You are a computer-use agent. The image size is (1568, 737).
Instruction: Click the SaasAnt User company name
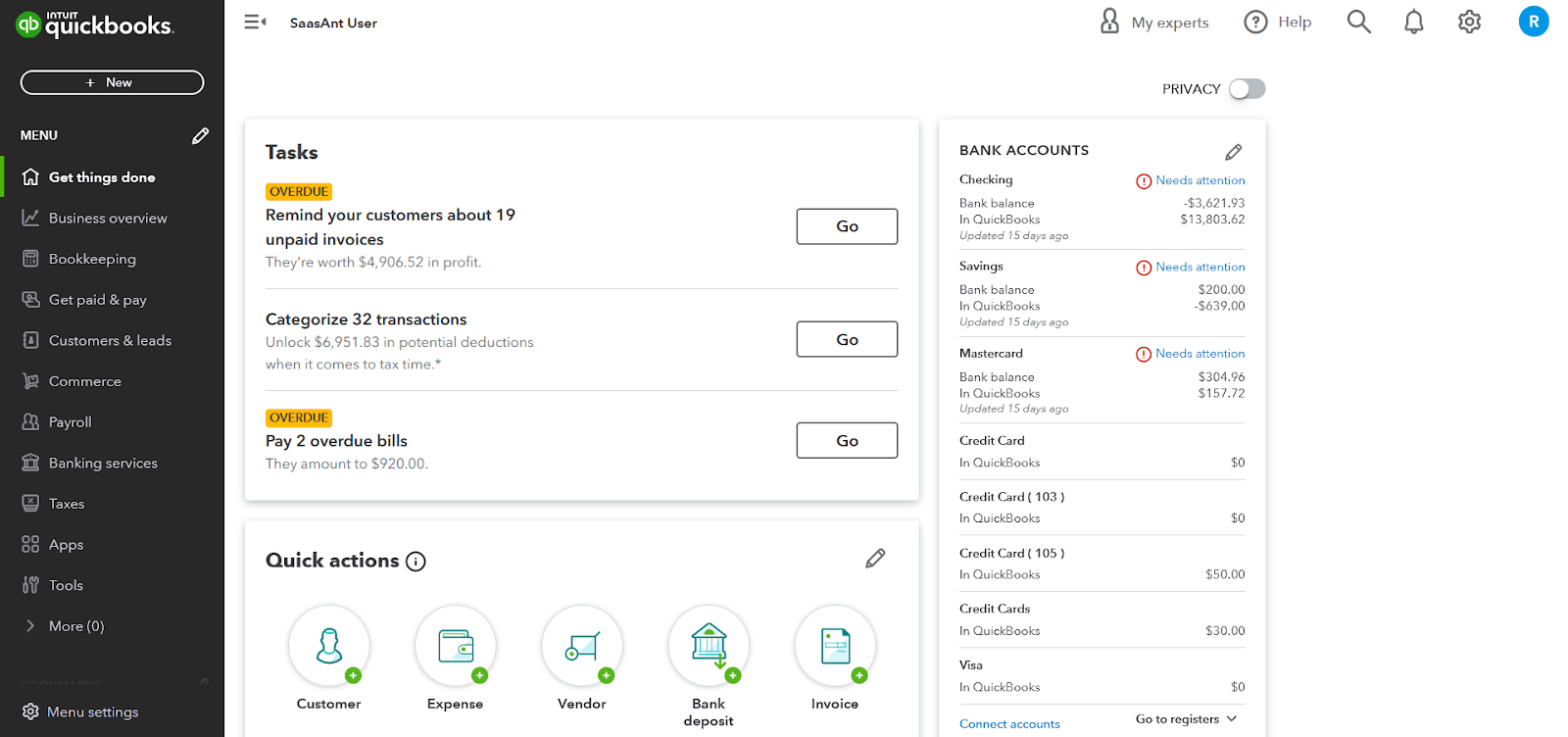(333, 23)
